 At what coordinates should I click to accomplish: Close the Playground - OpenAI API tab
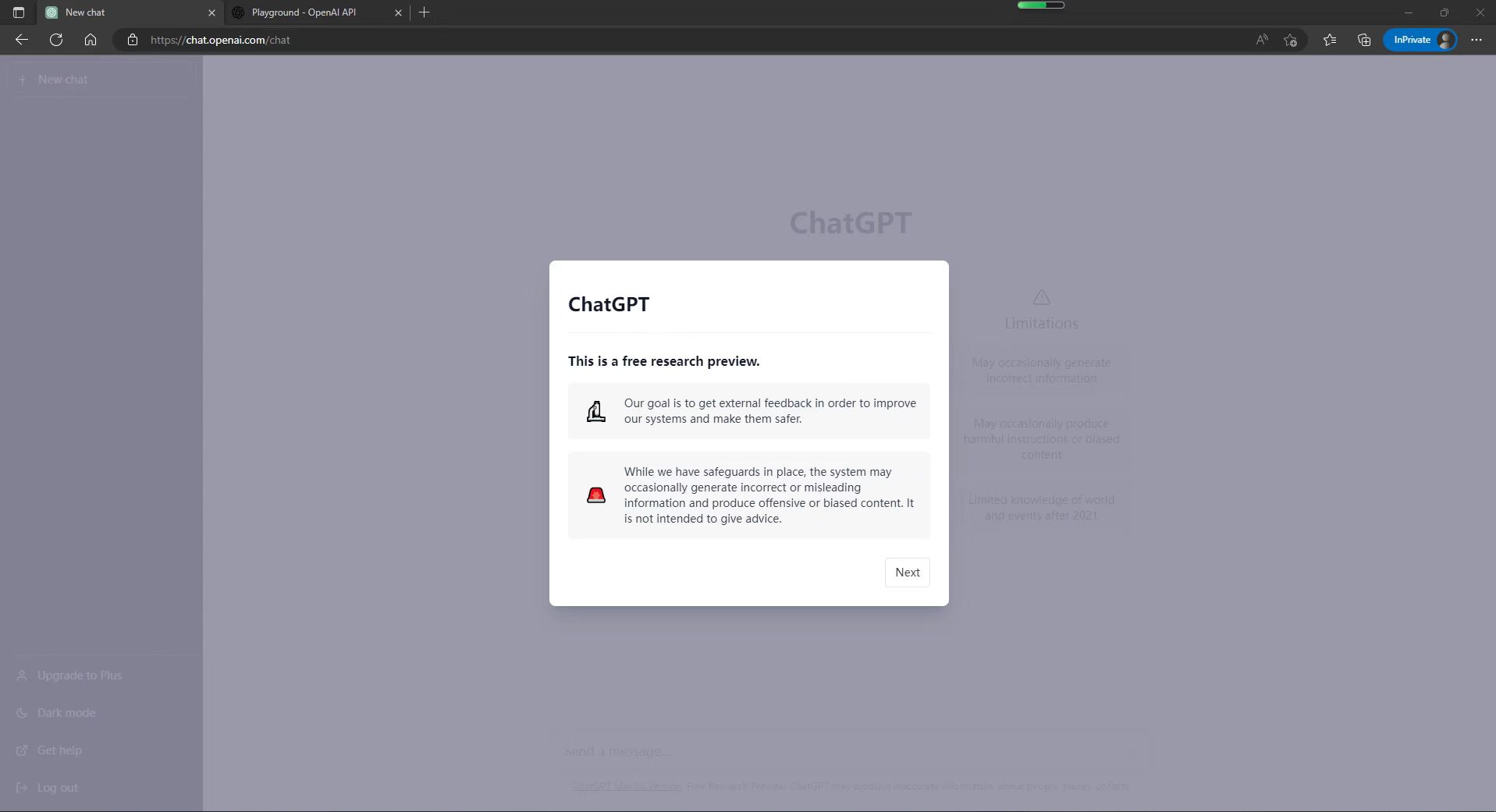click(399, 12)
